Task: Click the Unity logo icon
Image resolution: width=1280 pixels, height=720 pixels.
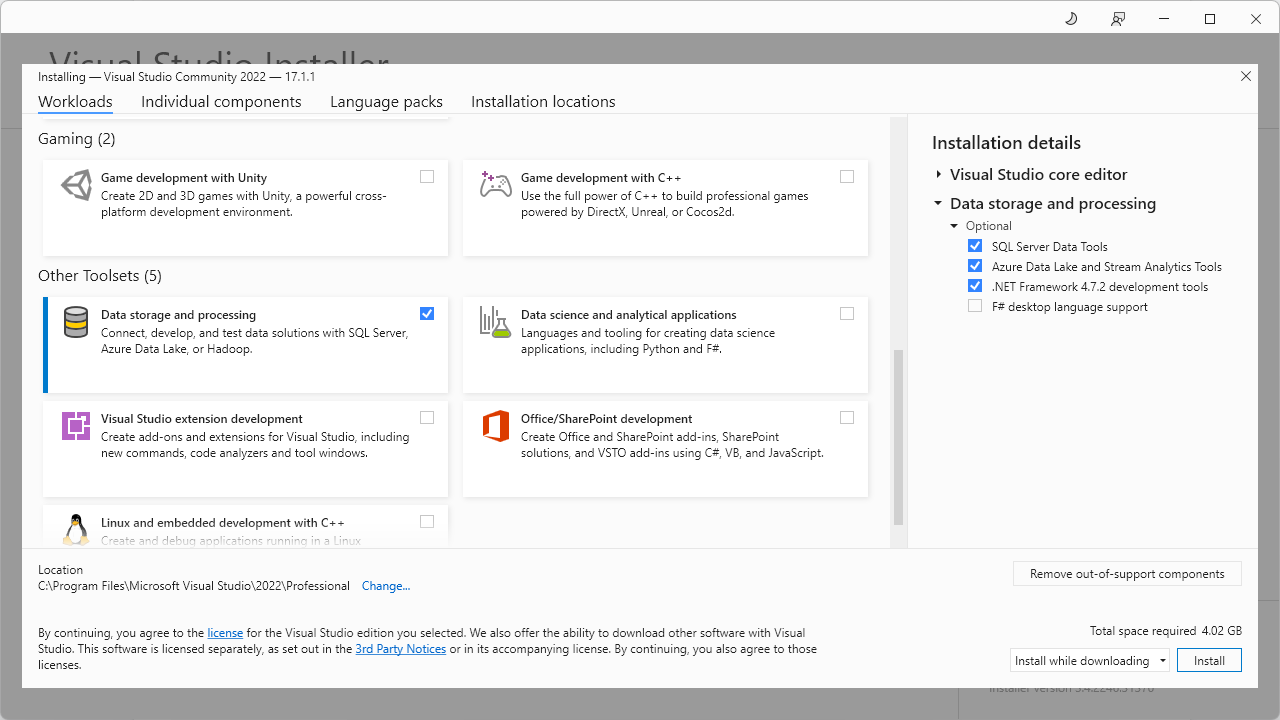Action: click(x=76, y=185)
